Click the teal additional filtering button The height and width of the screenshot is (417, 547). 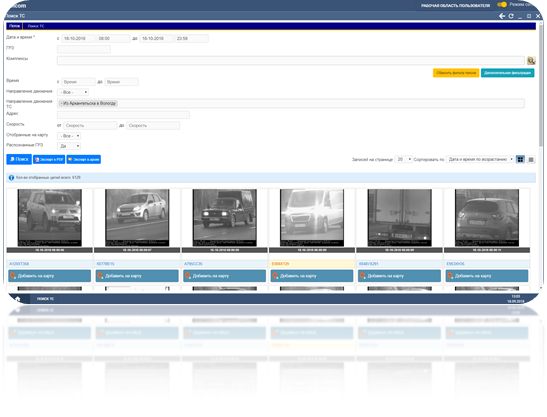pos(507,73)
